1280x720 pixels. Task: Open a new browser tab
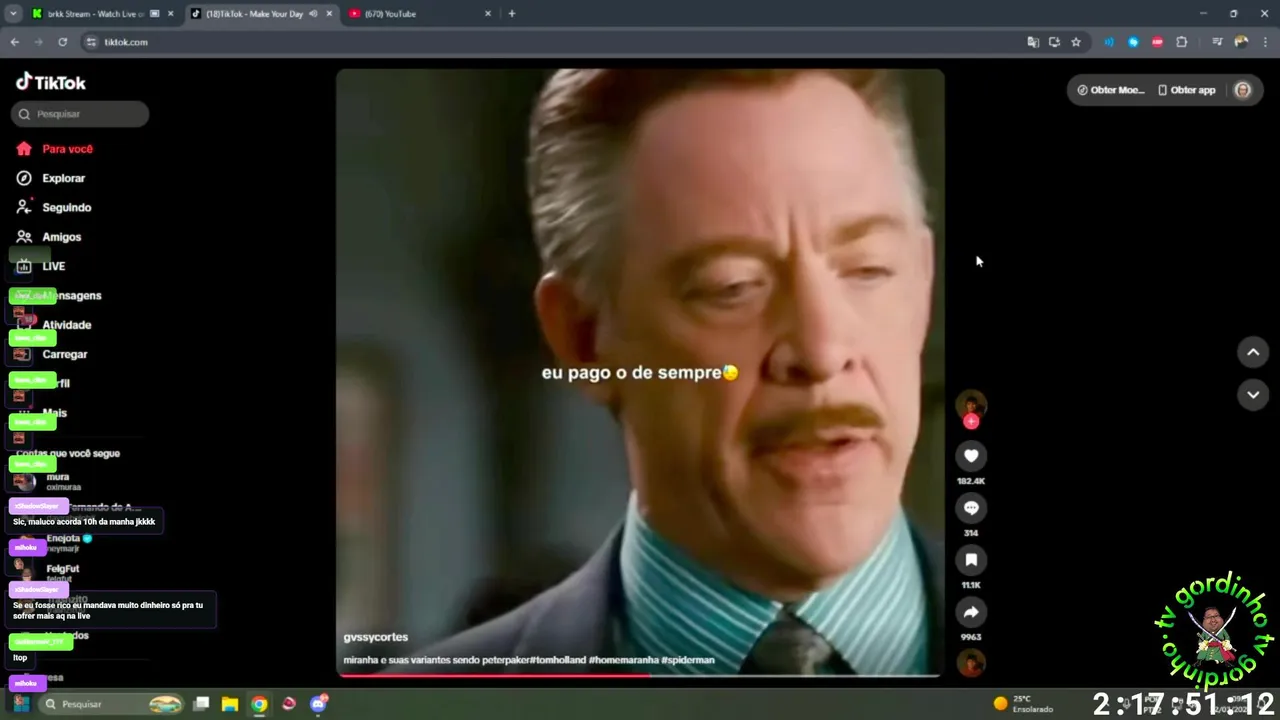[x=512, y=14]
